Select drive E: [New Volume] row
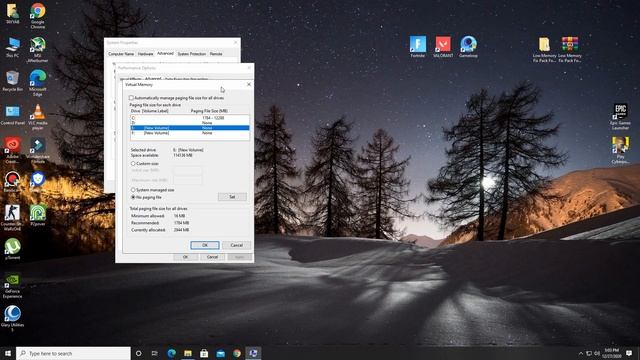 coord(190,128)
